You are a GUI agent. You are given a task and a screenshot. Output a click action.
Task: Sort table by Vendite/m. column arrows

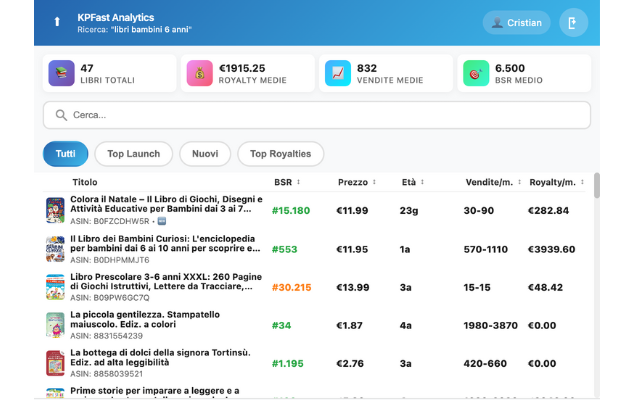point(519,182)
